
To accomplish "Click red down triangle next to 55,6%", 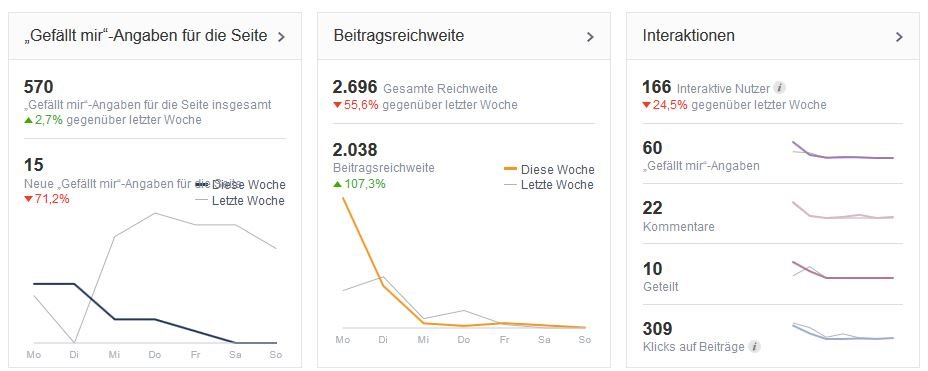I will tap(337, 105).
